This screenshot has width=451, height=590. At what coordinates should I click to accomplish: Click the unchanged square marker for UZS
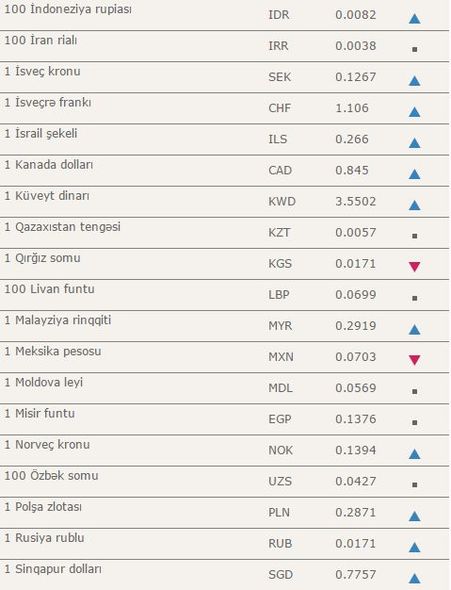(x=415, y=485)
